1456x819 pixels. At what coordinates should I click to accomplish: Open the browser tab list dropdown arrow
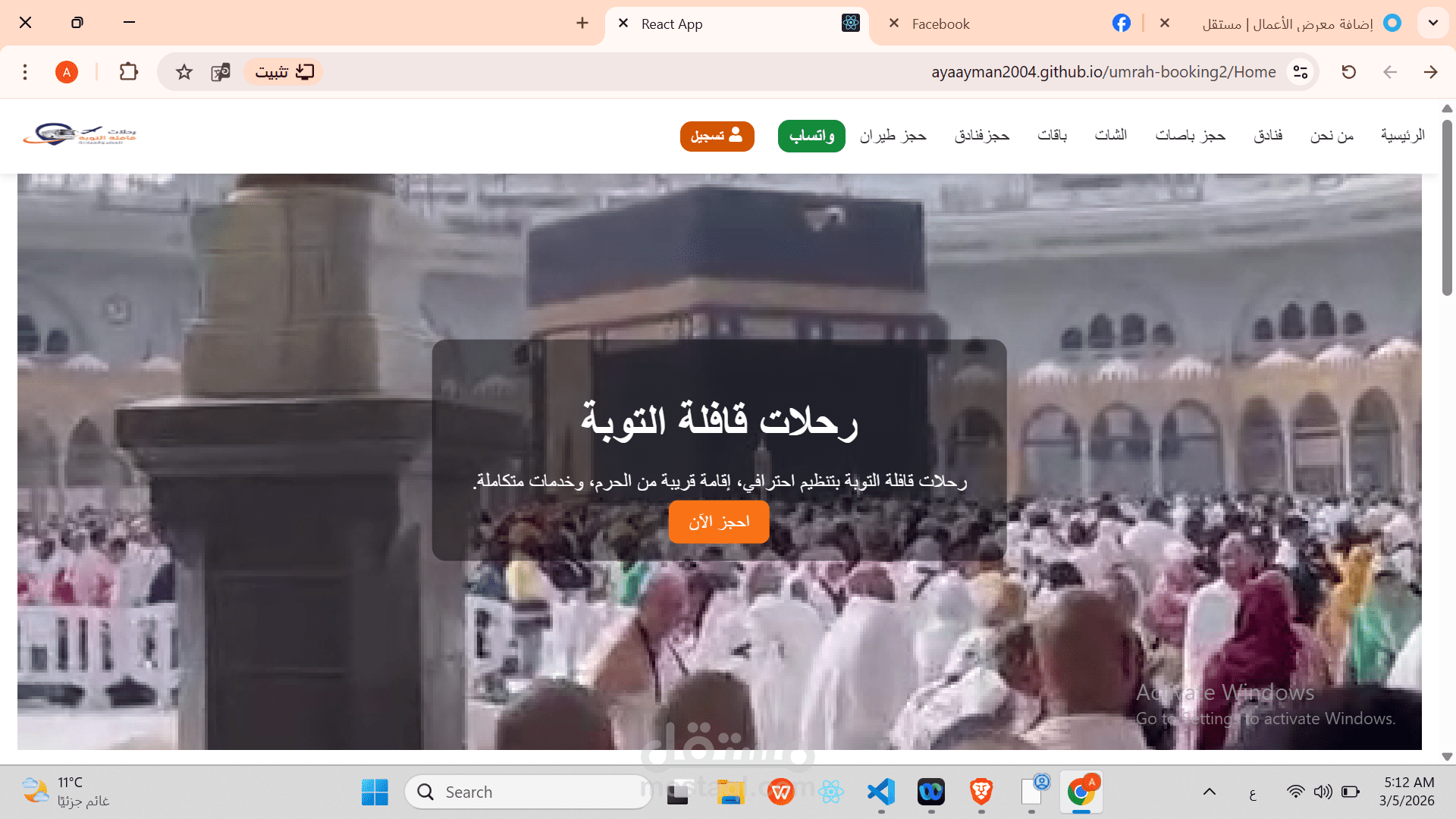1432,23
